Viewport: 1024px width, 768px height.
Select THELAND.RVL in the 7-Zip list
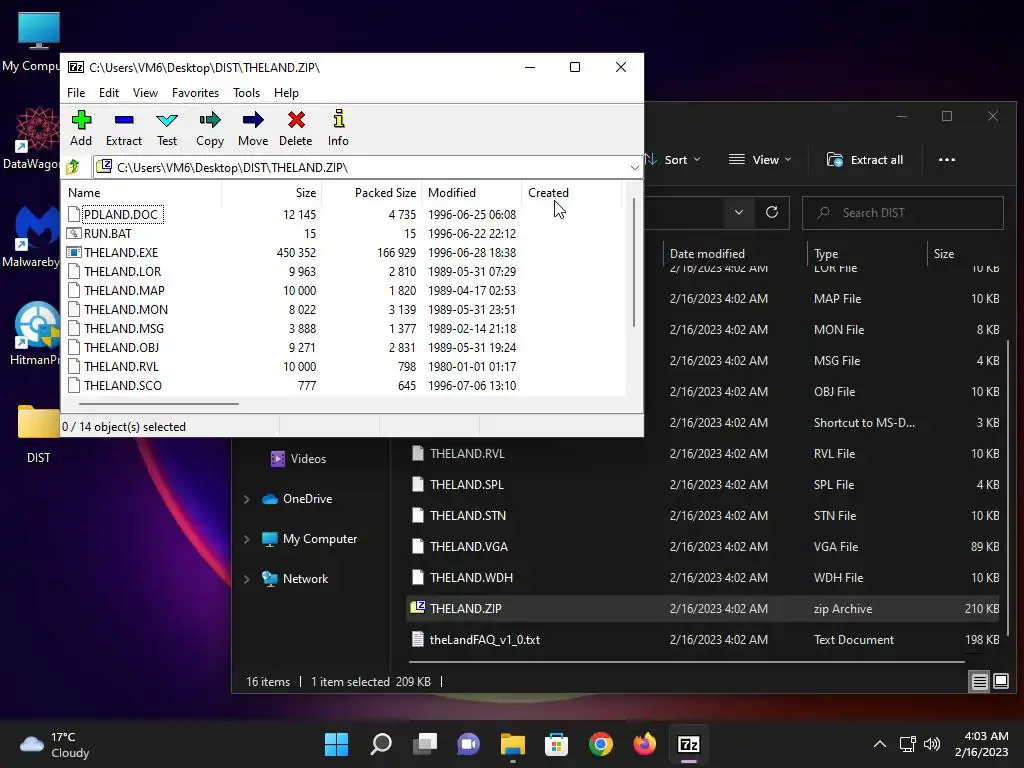(x=121, y=366)
